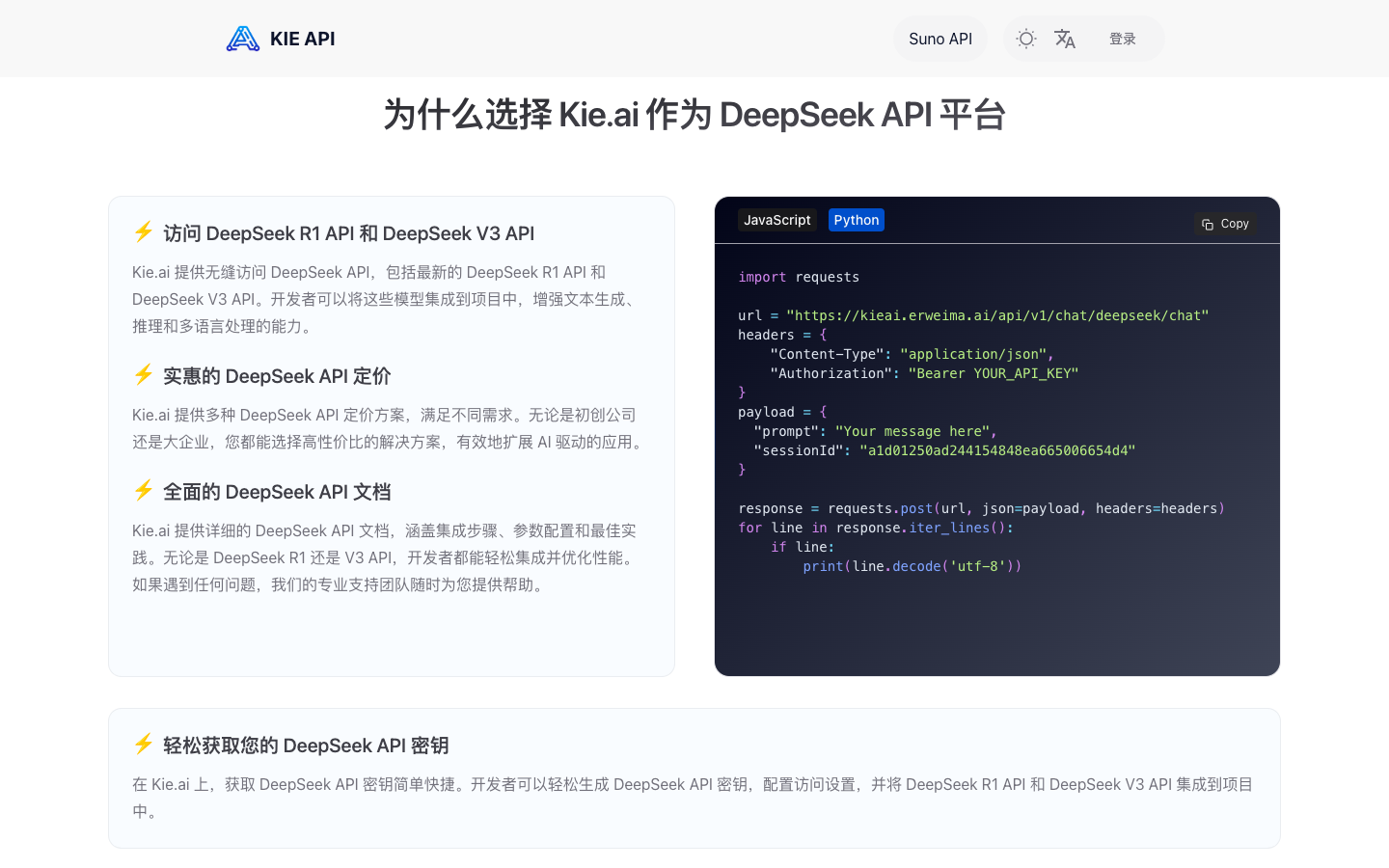This screenshot has height=868, width=1389.
Task: Click the 登录 login button
Action: coord(1122,39)
